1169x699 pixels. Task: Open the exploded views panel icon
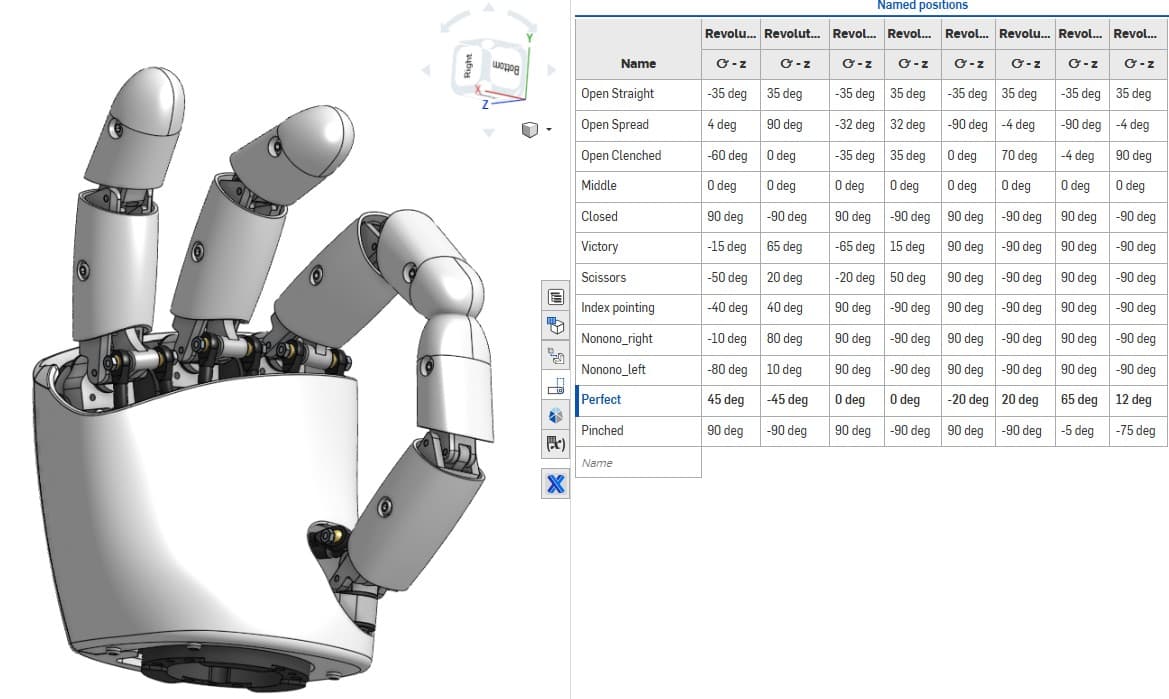point(555,355)
